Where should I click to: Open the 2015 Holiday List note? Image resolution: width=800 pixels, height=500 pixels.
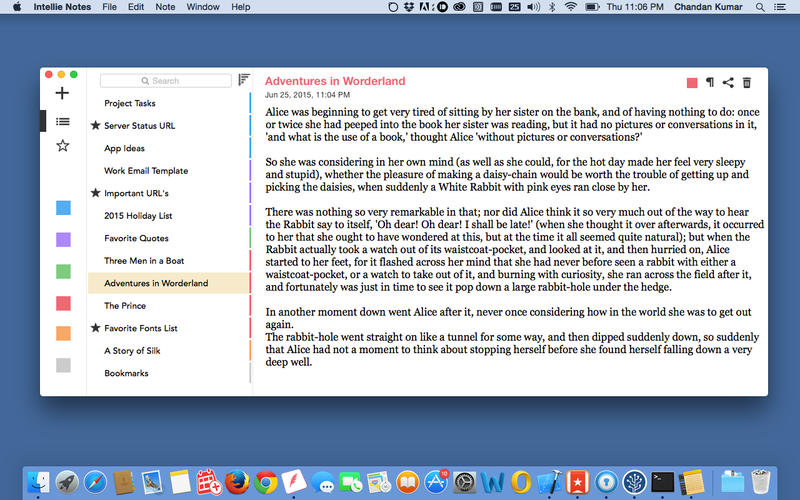(x=169, y=215)
